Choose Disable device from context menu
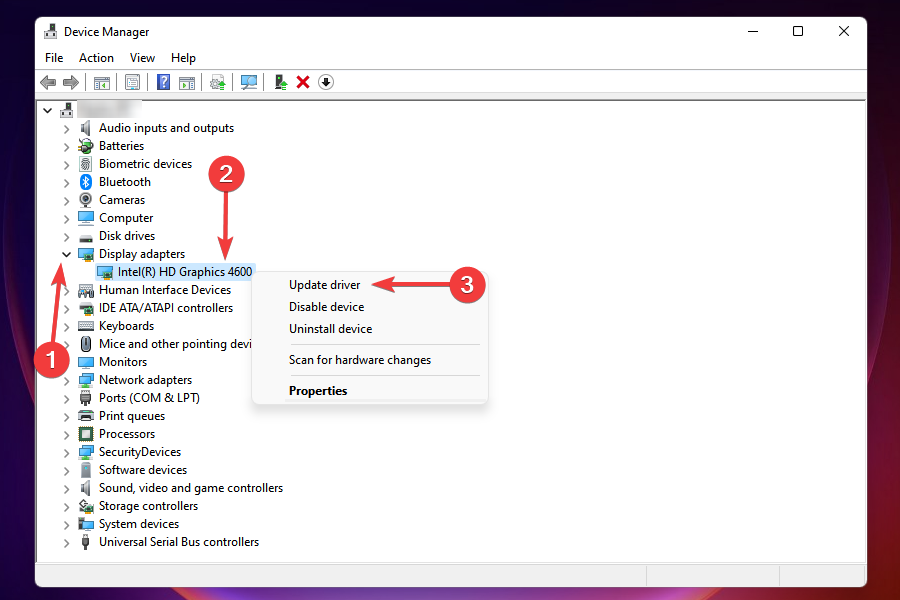 pos(327,307)
